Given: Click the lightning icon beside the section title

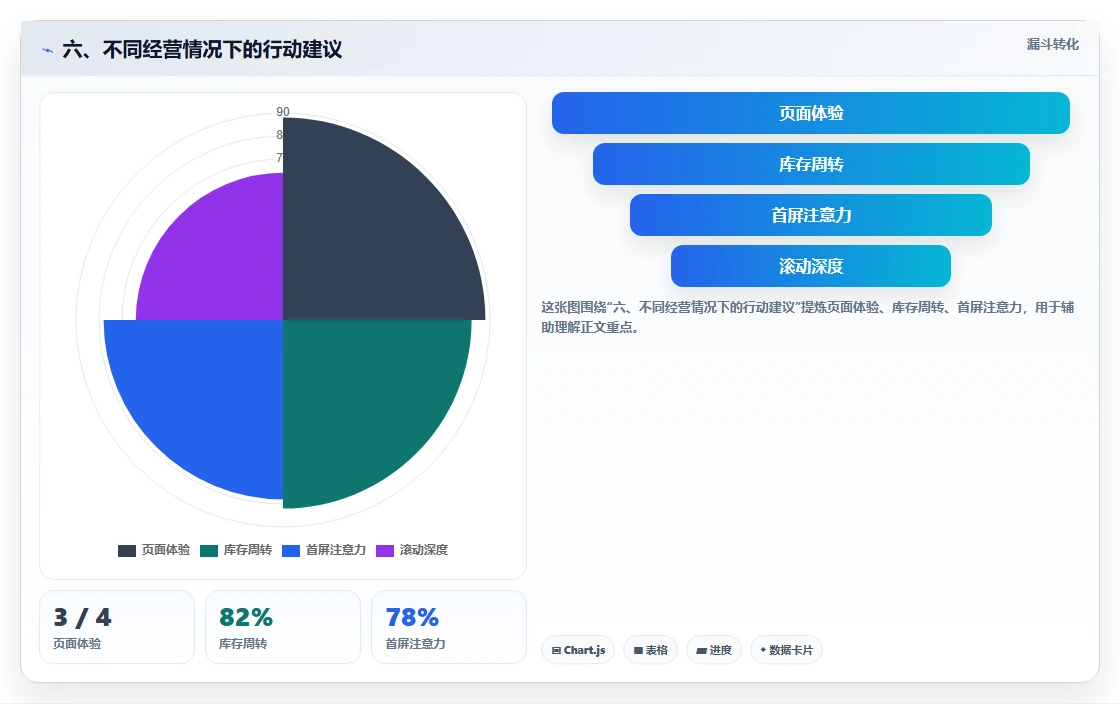Looking at the screenshot, I should [48, 50].
